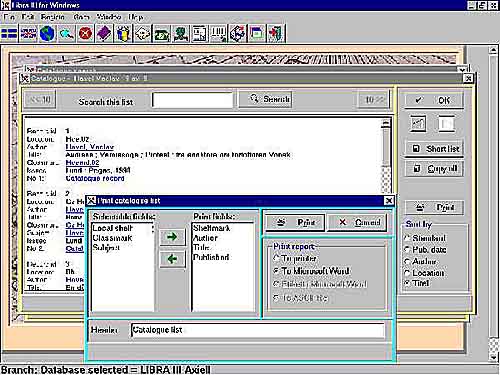This screenshot has width=500, height=375.
Task: Select Subject in Selectable fields
Action: [x=106, y=247]
